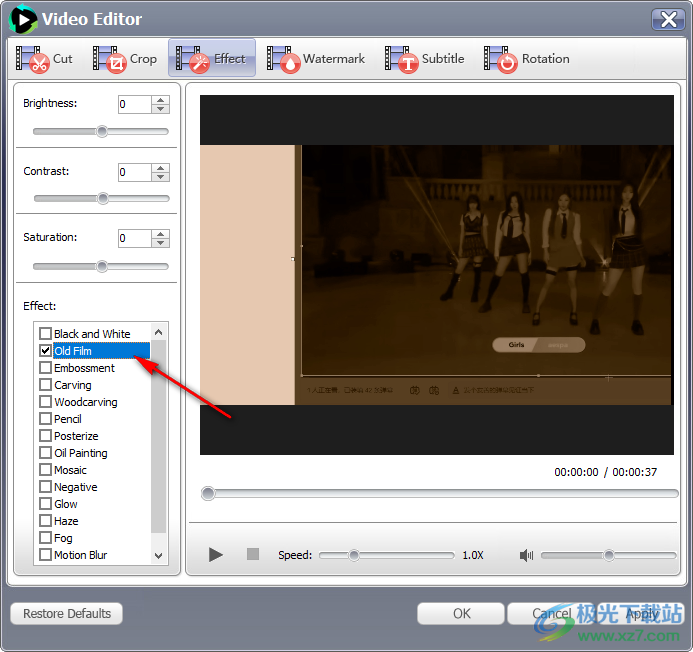693x652 pixels.
Task: Increase Saturation with the up arrow
Action: (160, 234)
